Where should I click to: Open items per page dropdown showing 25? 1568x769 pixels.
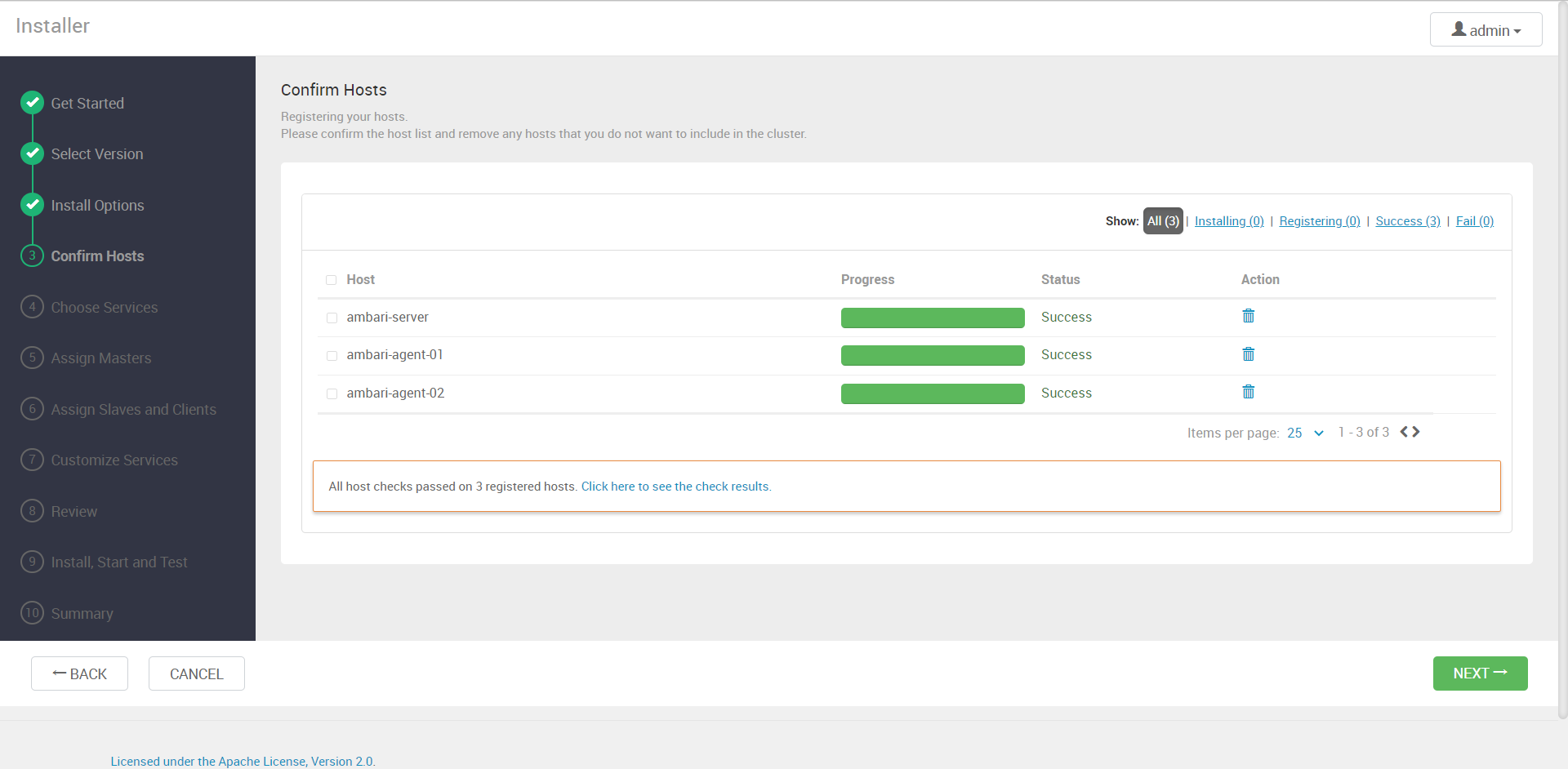tap(1305, 433)
